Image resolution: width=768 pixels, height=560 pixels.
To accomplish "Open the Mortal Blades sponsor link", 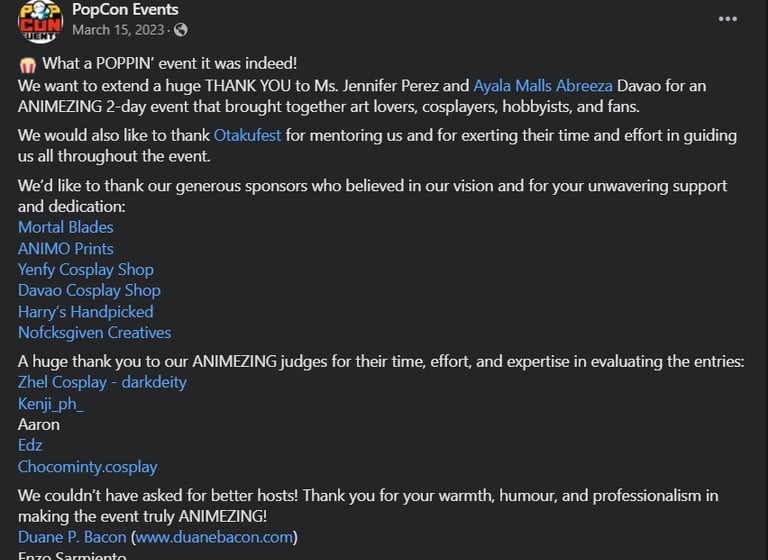I will pos(65,227).
